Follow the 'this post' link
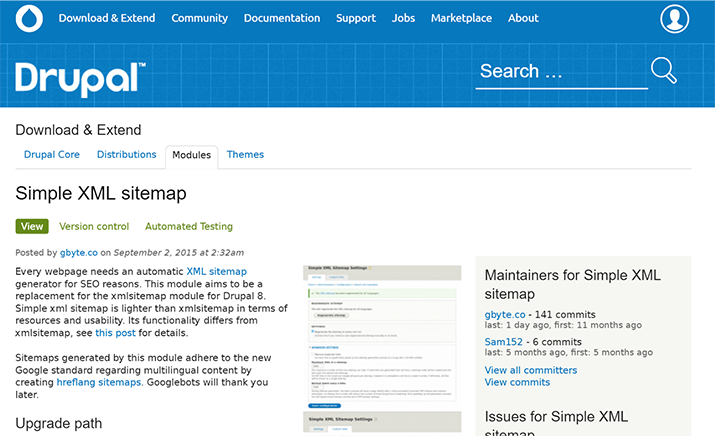 click(115, 333)
